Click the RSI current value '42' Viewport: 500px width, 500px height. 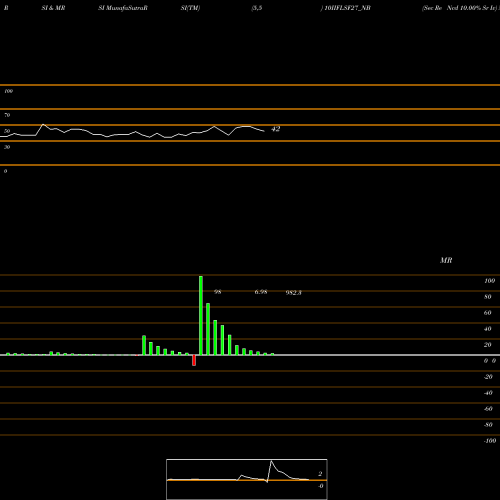coord(276,129)
